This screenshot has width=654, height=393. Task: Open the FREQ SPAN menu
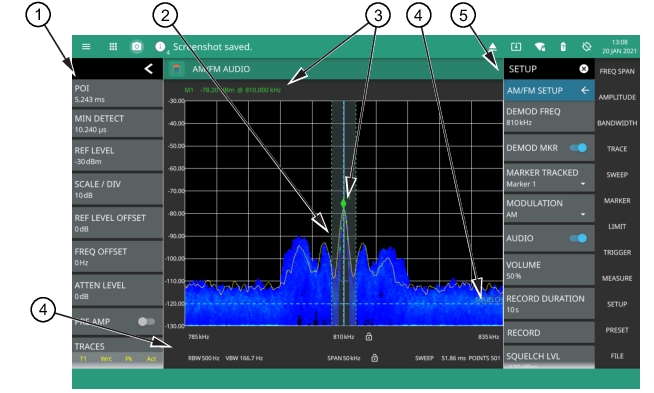click(x=617, y=71)
